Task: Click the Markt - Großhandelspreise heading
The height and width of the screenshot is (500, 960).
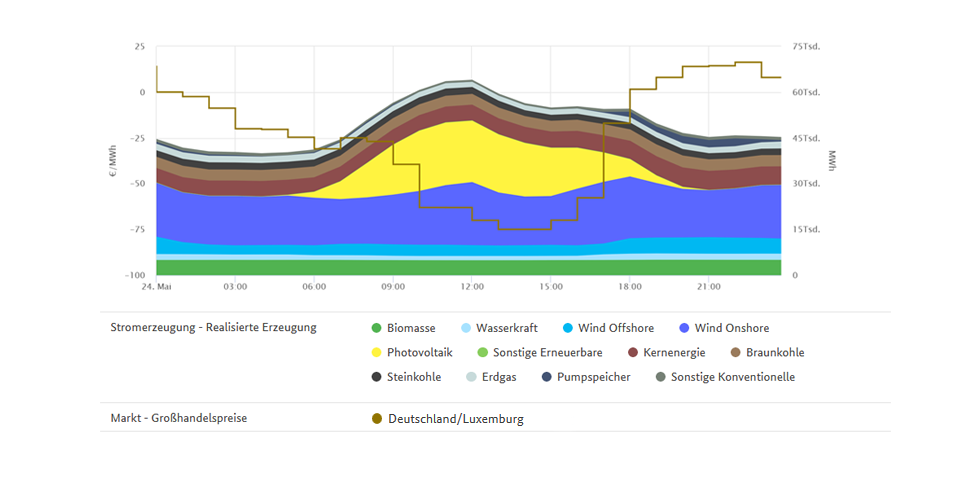Action: 179,418
